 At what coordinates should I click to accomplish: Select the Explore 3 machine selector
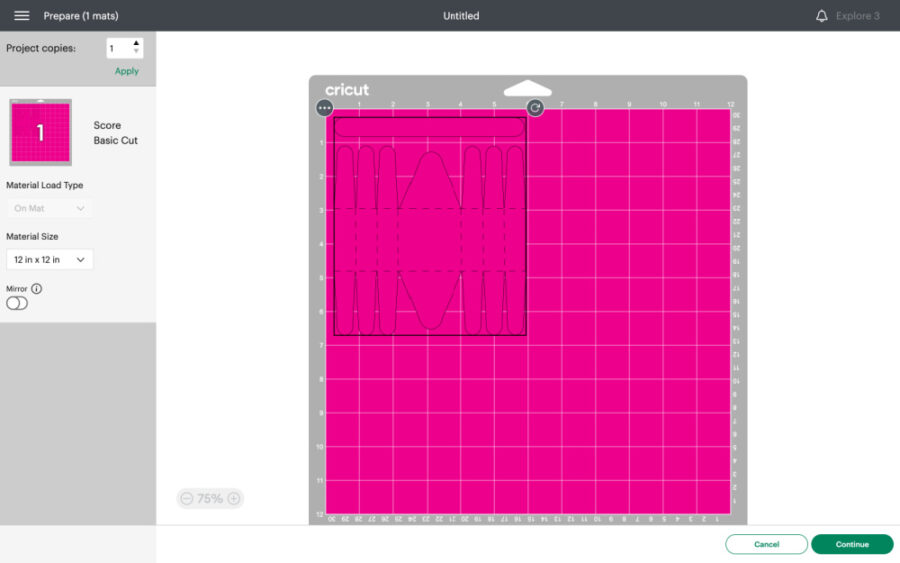tap(857, 16)
